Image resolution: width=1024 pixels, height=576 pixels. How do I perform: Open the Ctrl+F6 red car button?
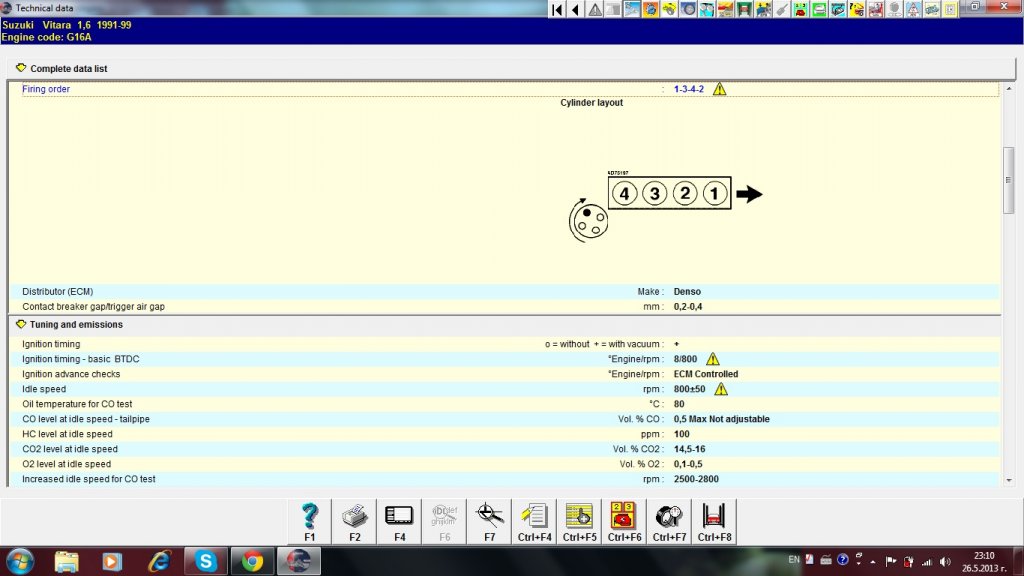[x=625, y=522]
